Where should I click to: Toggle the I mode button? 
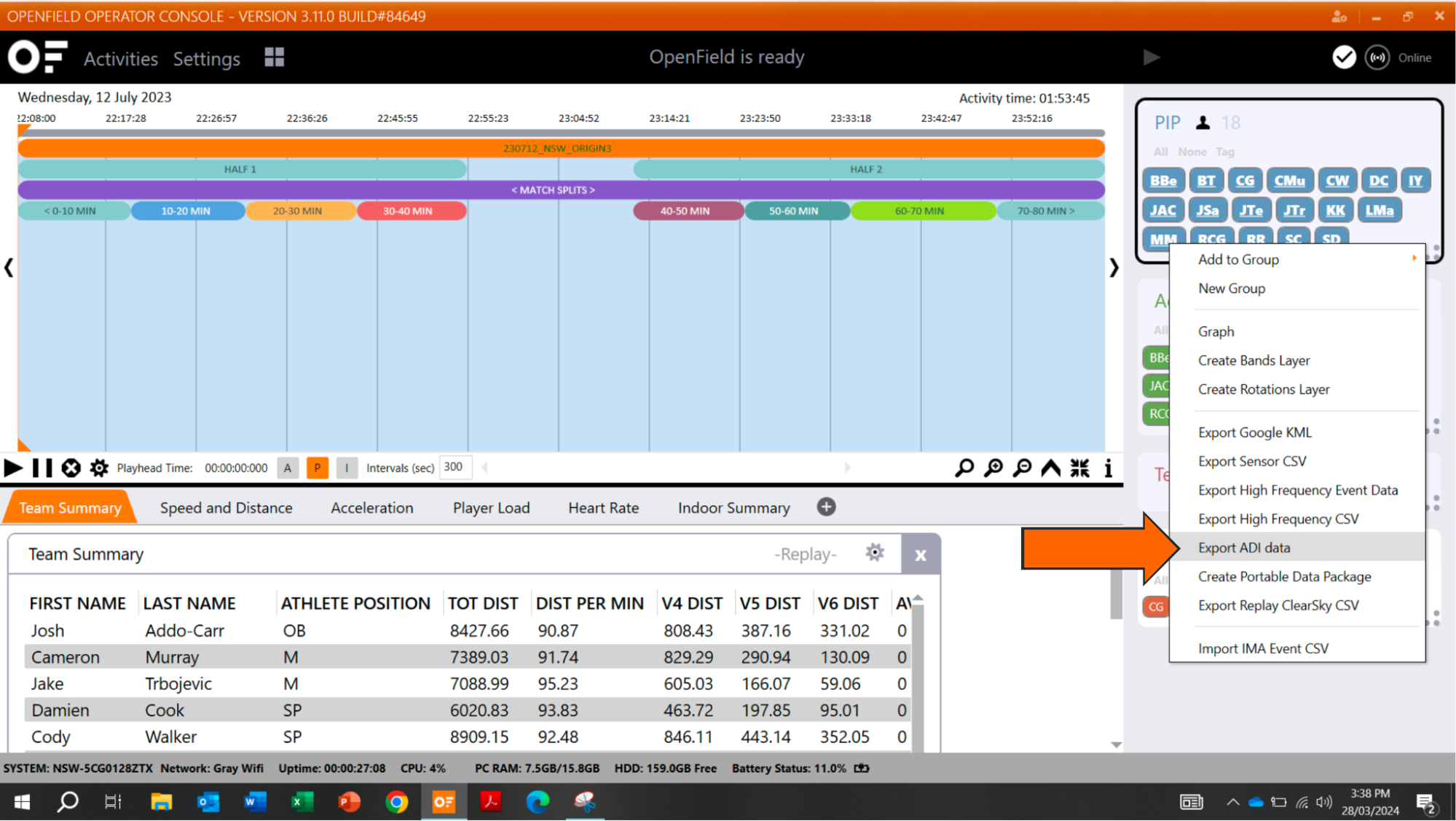(347, 468)
